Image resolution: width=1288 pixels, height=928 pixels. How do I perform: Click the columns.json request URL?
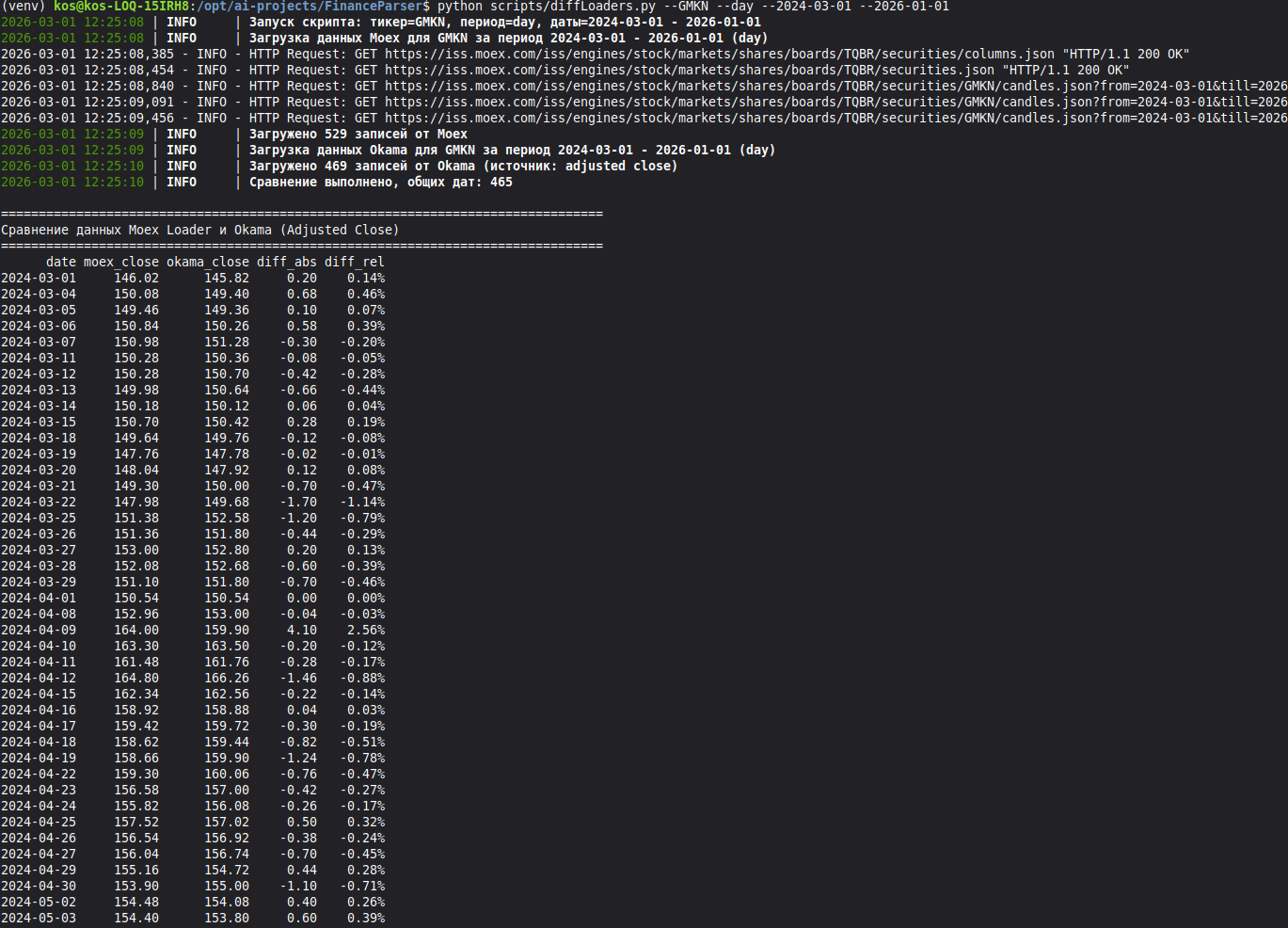(x=719, y=54)
